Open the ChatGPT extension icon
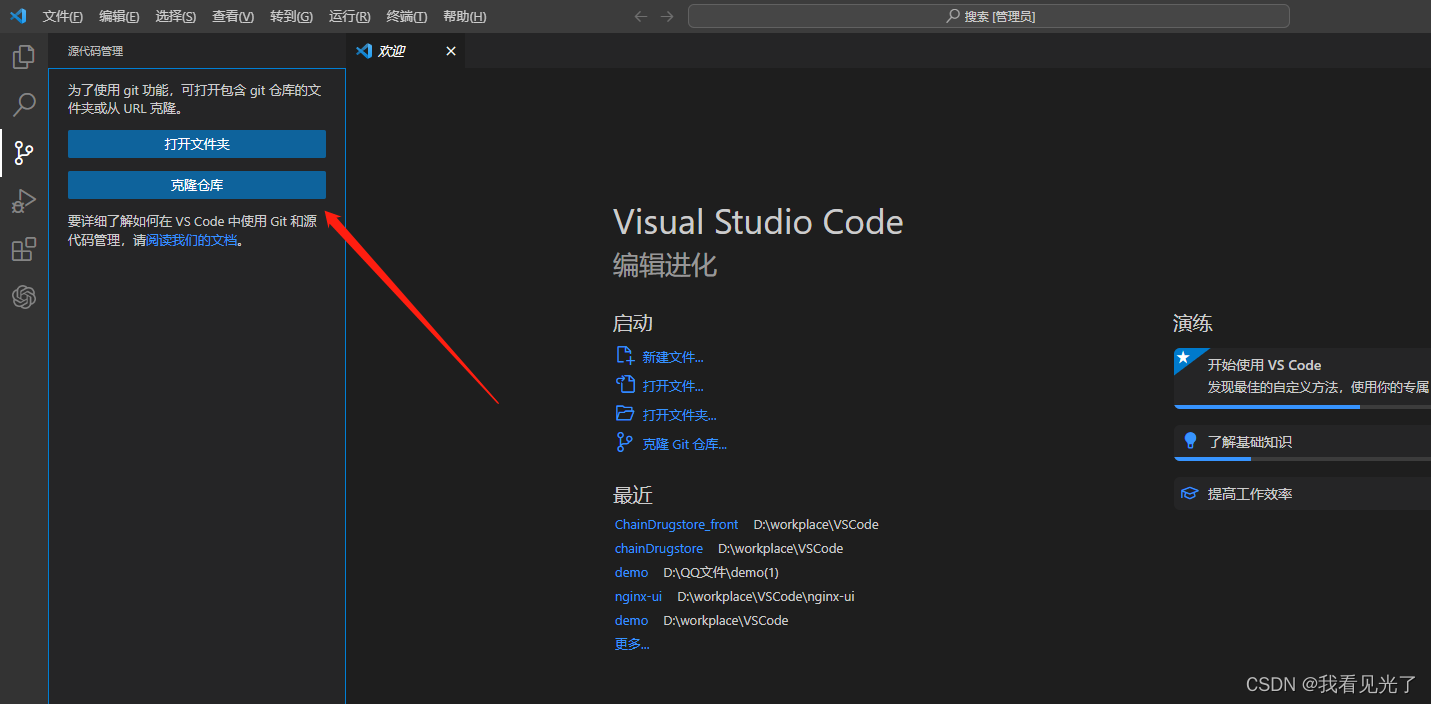 pos(24,297)
